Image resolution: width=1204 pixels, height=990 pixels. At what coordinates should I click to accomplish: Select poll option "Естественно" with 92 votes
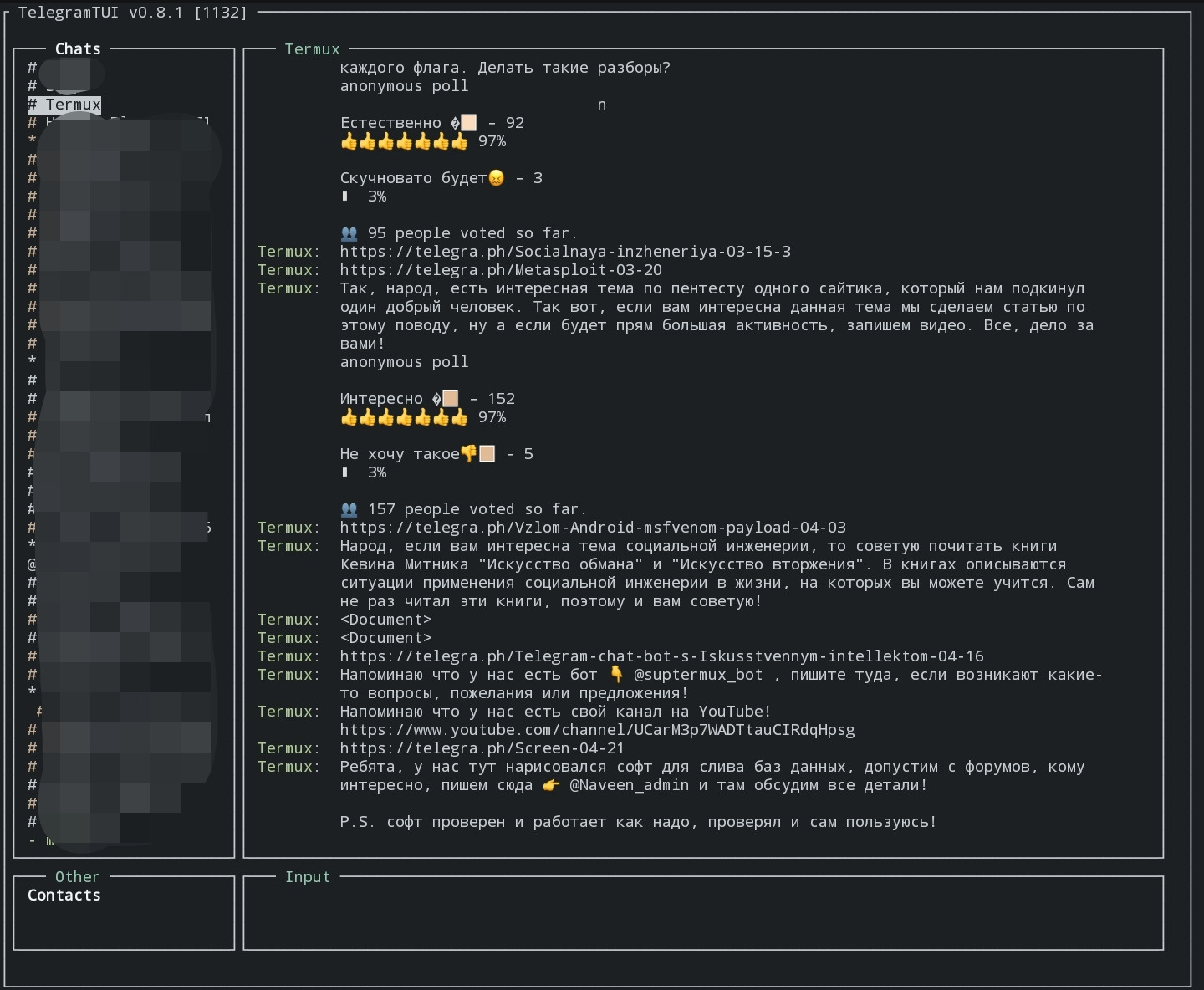click(x=432, y=123)
